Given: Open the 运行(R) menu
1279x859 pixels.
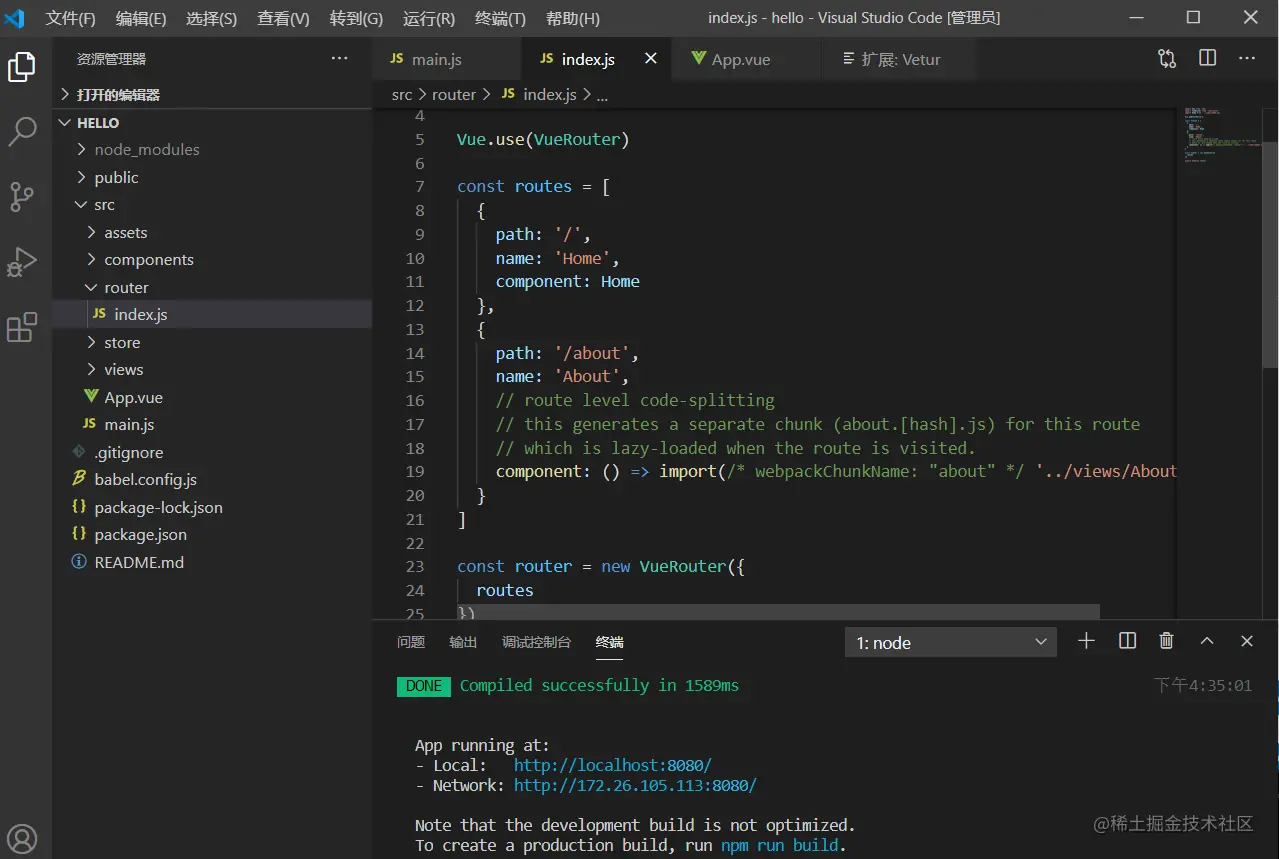Looking at the screenshot, I should pyautogui.click(x=429, y=18).
